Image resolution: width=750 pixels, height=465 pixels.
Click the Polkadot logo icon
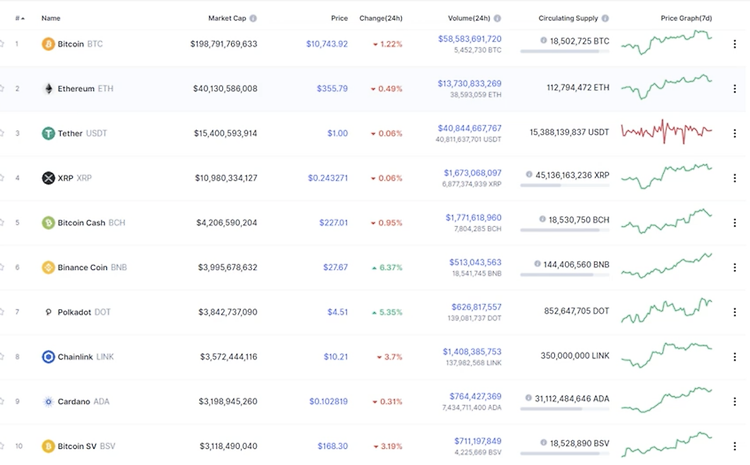click(48, 312)
